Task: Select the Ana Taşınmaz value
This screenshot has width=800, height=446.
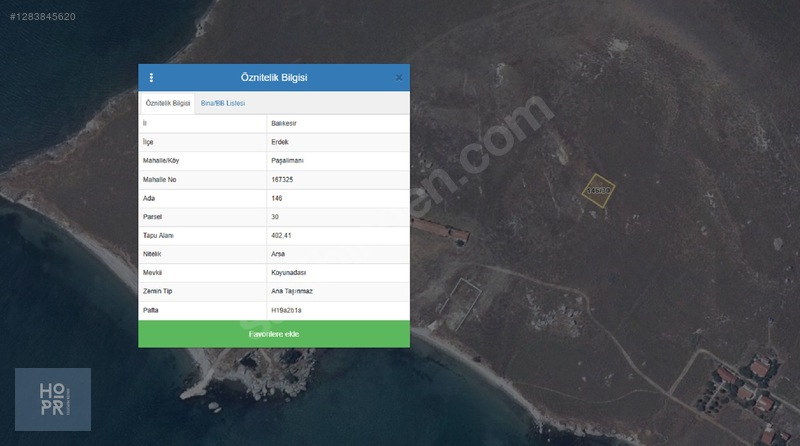Action: (292, 291)
